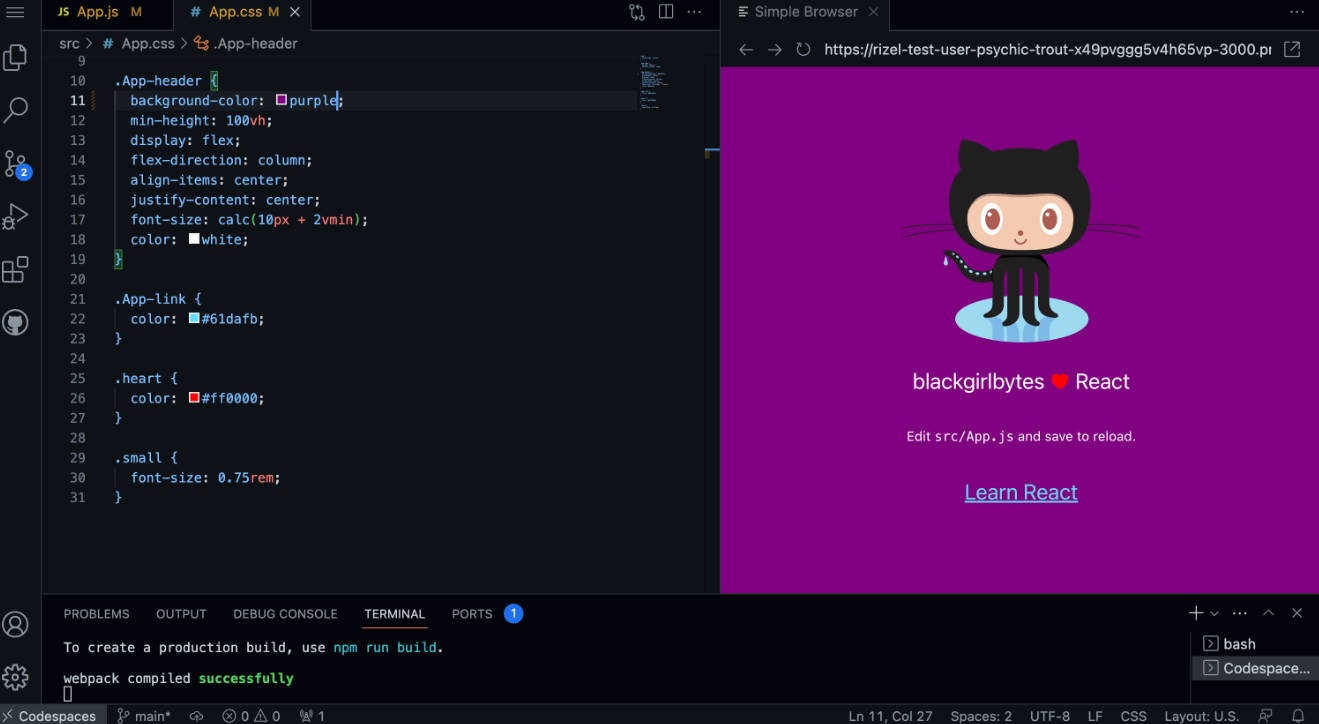Open the GitHub panel in activity bar

point(16,323)
